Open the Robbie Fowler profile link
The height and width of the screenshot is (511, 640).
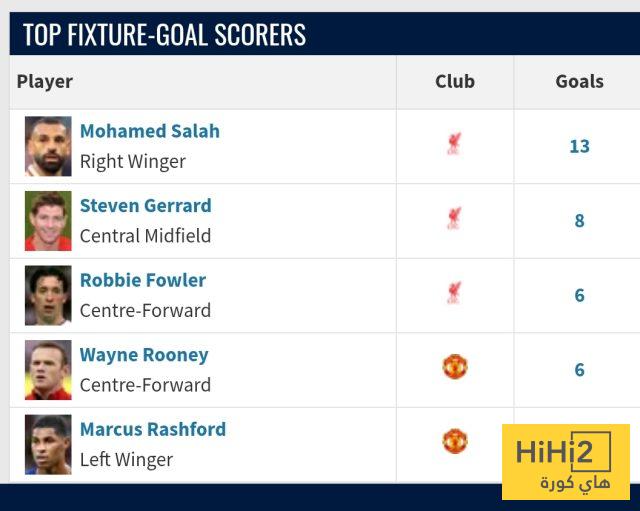click(143, 280)
